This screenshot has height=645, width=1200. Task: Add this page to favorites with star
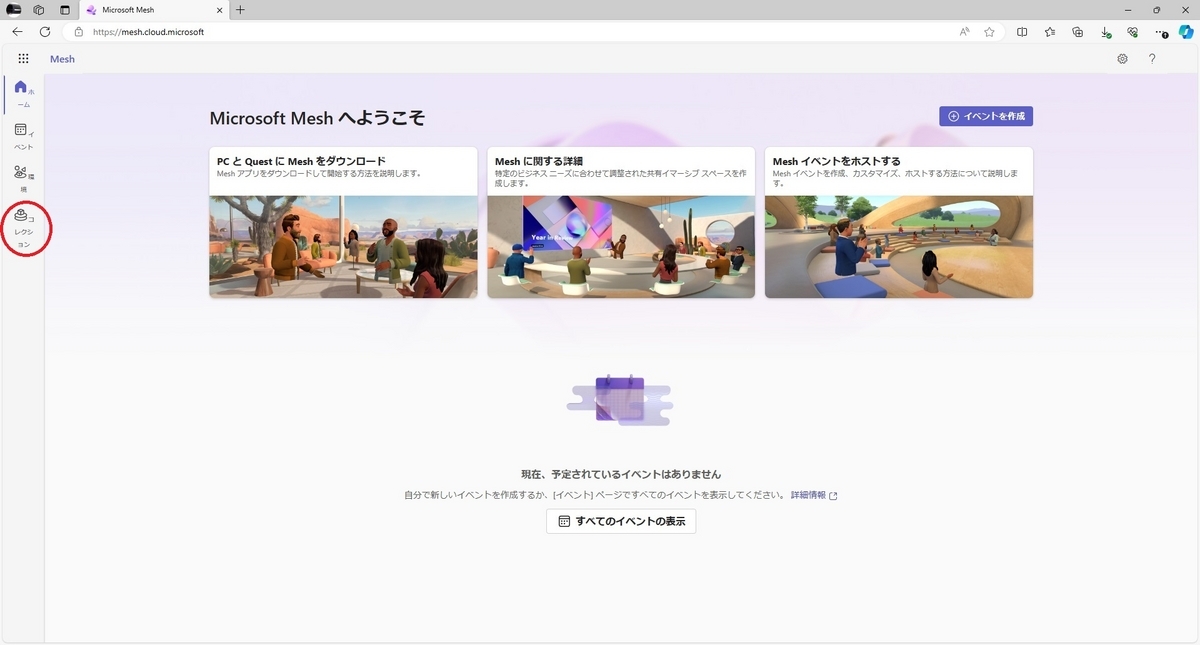(989, 32)
